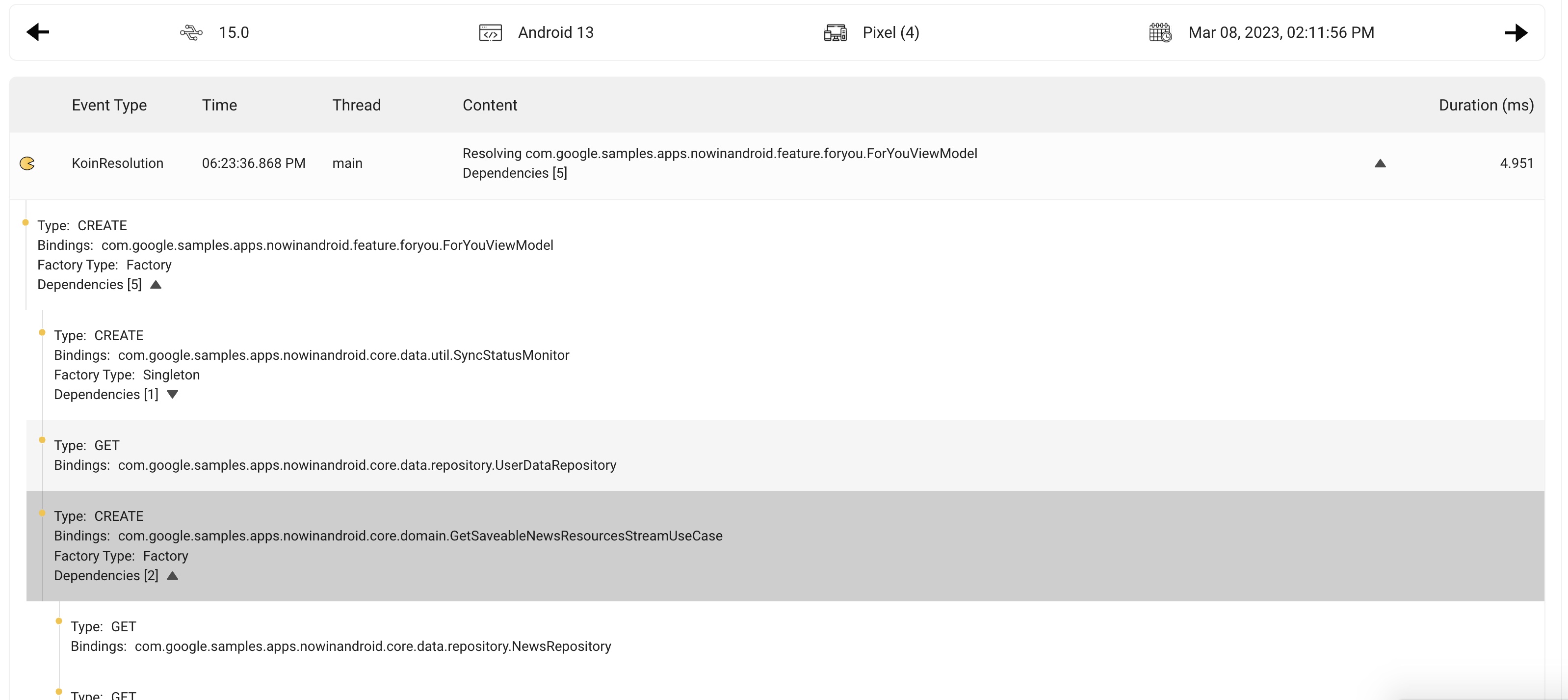Click the Pixel device icon
Viewport: 1568px width, 700px height.
click(x=835, y=32)
